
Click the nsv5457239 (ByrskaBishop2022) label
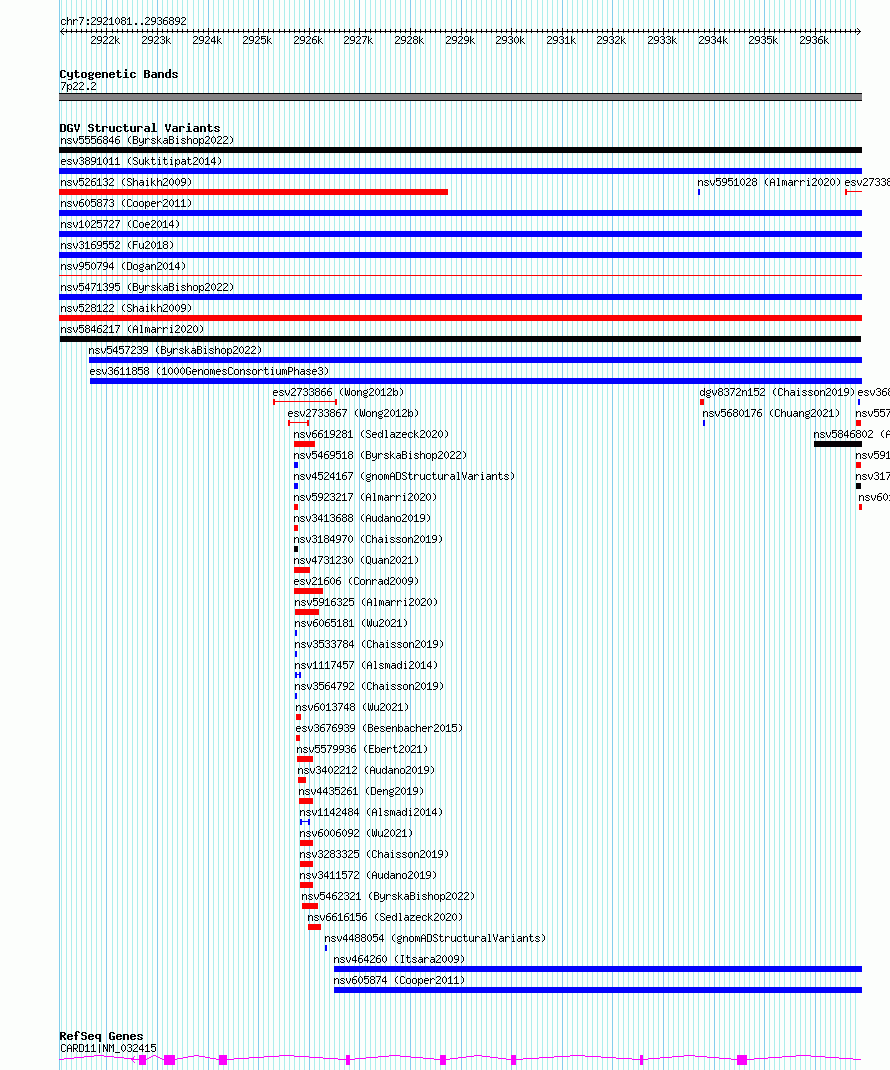point(175,350)
